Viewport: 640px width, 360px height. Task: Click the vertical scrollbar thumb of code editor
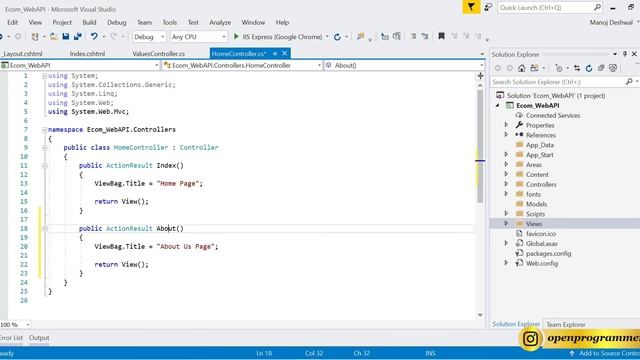480,146
